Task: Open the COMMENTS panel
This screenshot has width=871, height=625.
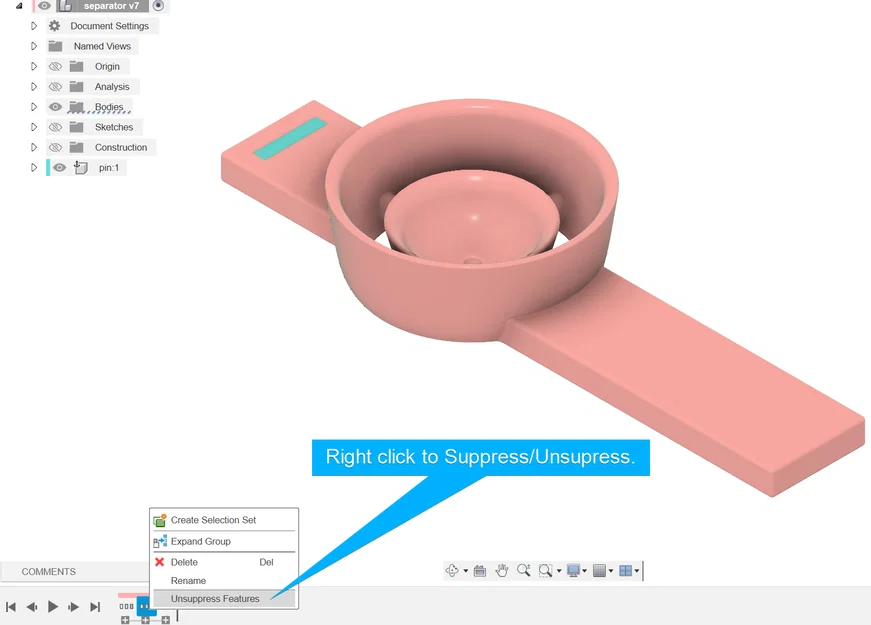Action: [48, 572]
